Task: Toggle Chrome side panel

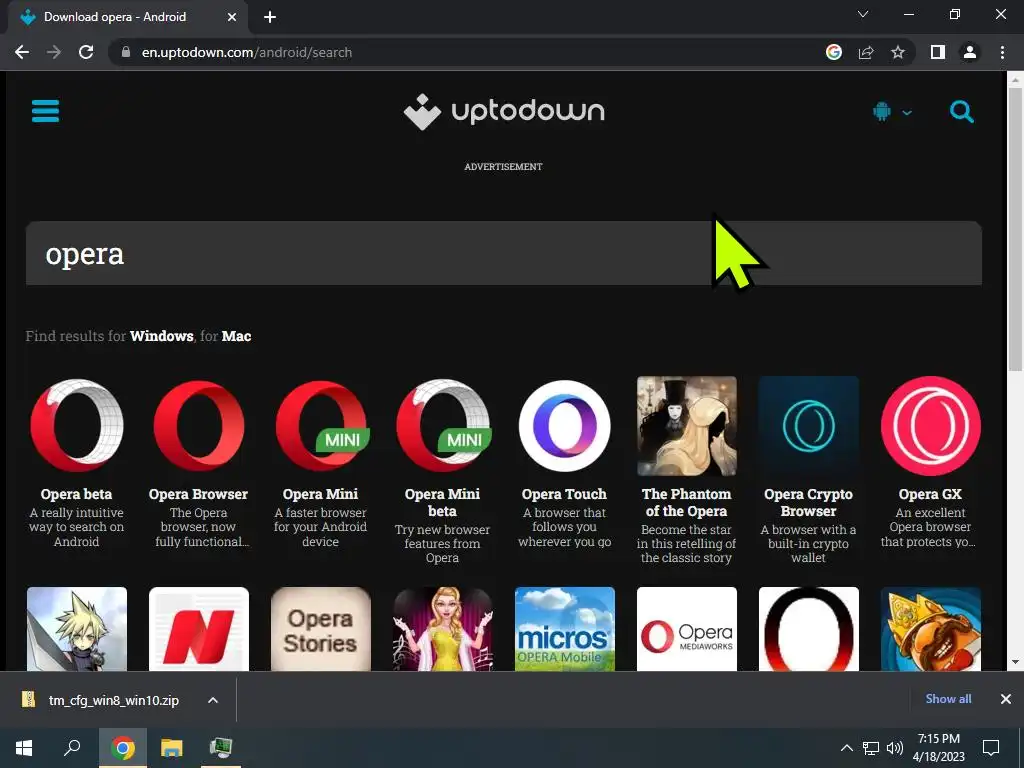Action: (x=938, y=52)
